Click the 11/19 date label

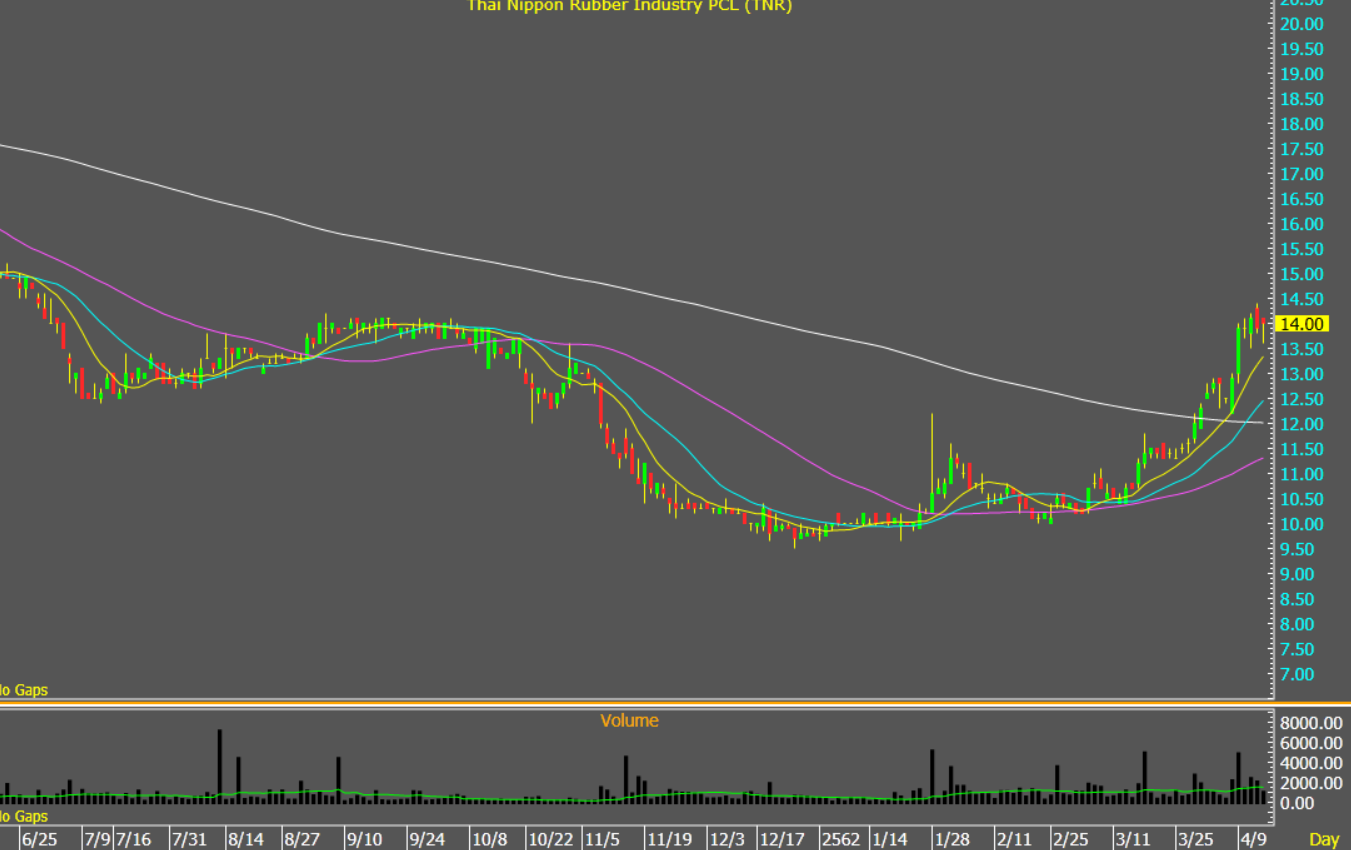[669, 838]
